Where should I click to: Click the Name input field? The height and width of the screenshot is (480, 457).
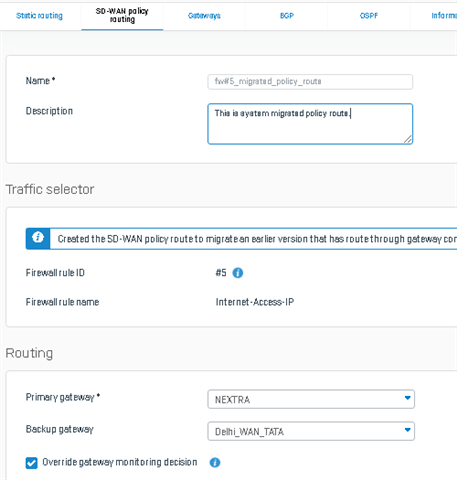click(310, 82)
